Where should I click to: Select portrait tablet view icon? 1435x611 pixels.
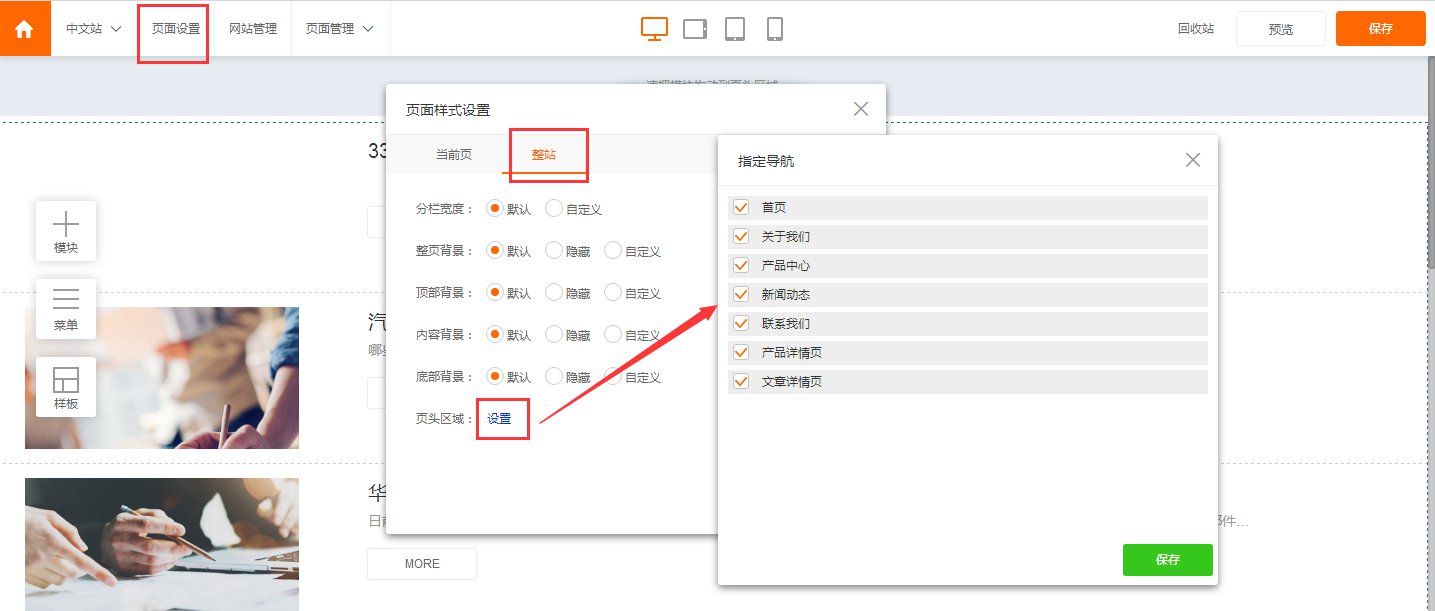(x=735, y=29)
